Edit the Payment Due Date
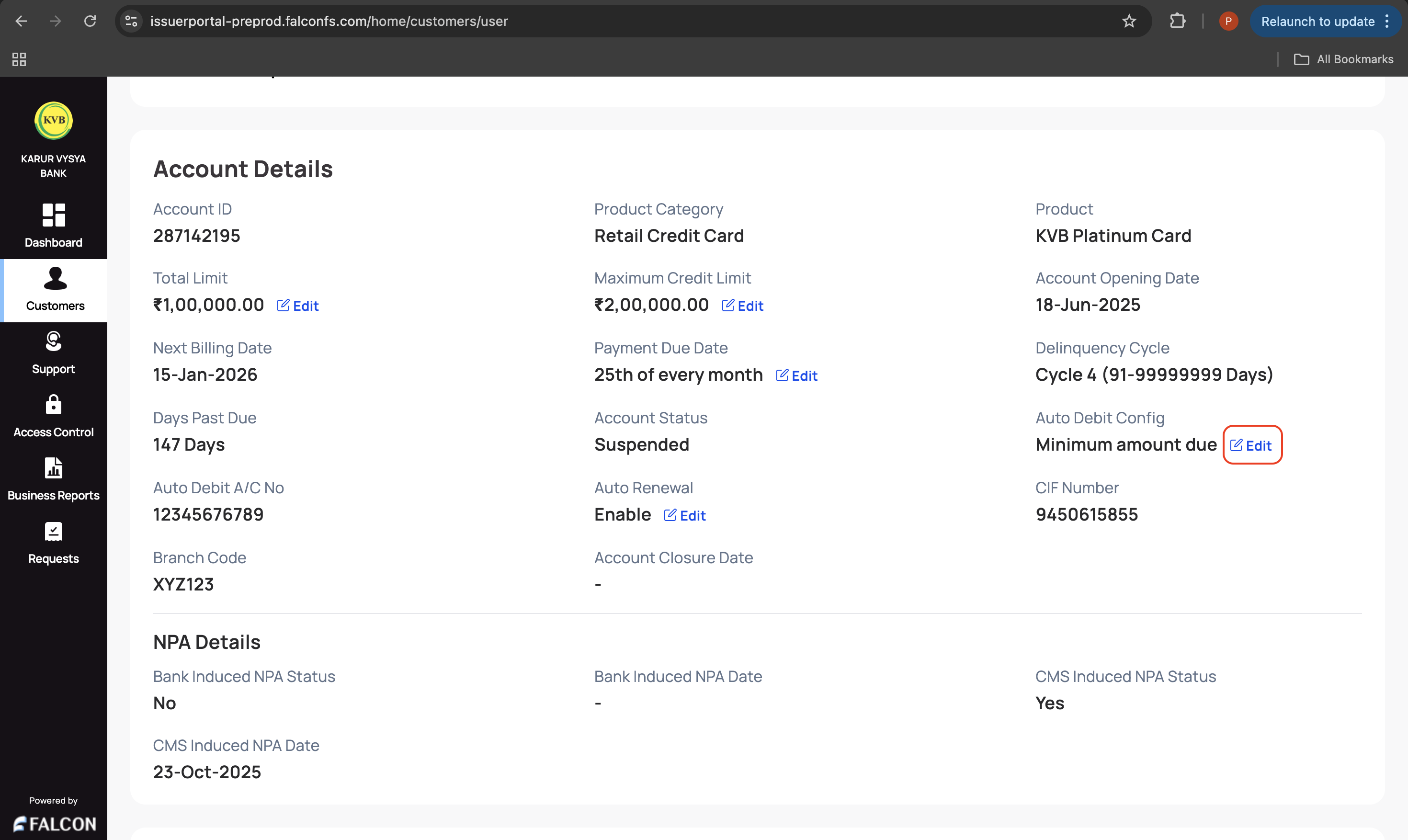Screen dimensions: 1408x840 796,376
